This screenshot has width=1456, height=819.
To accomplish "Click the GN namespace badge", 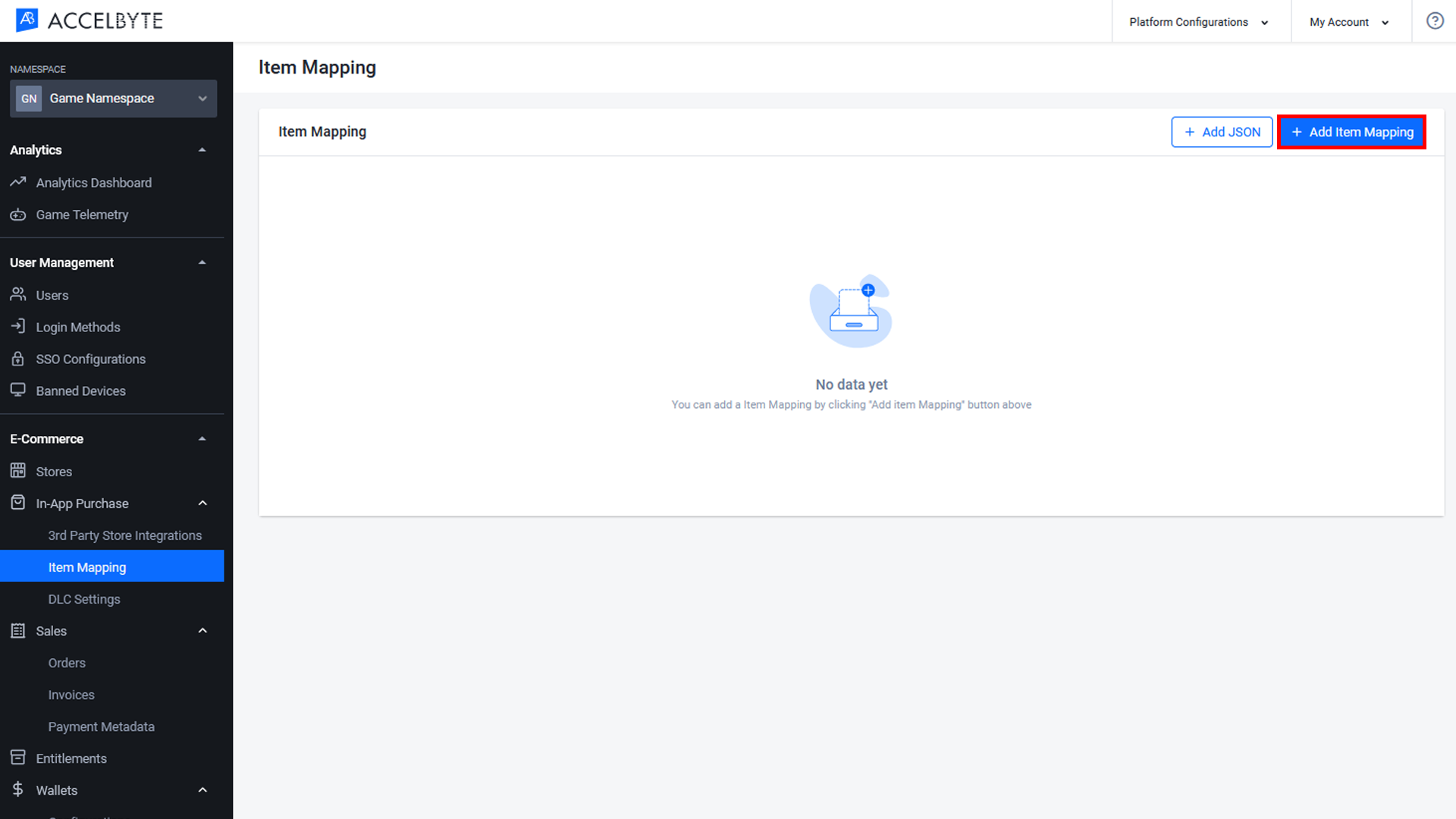I will 29,99.
